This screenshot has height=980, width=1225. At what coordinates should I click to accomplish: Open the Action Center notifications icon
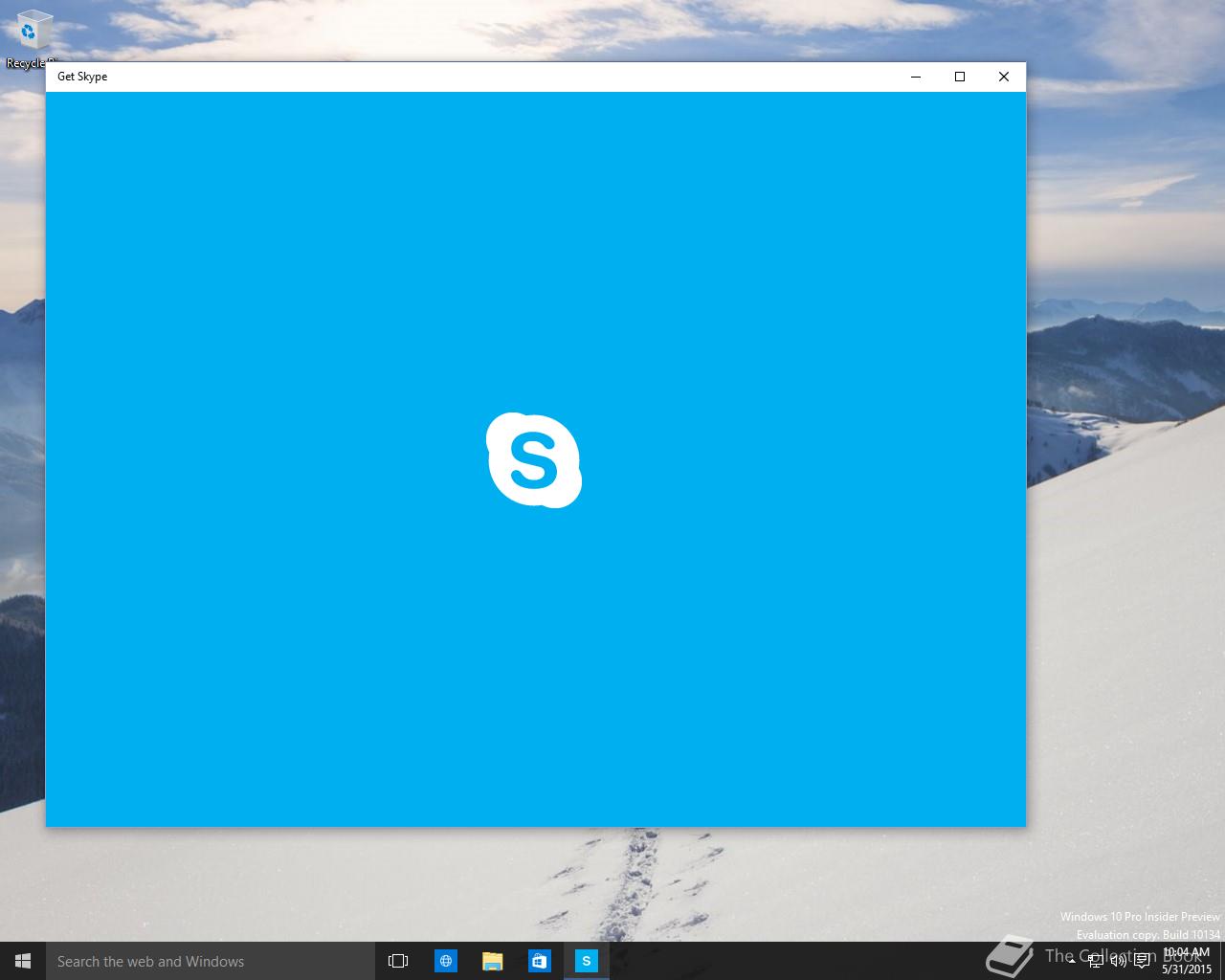(x=1142, y=961)
